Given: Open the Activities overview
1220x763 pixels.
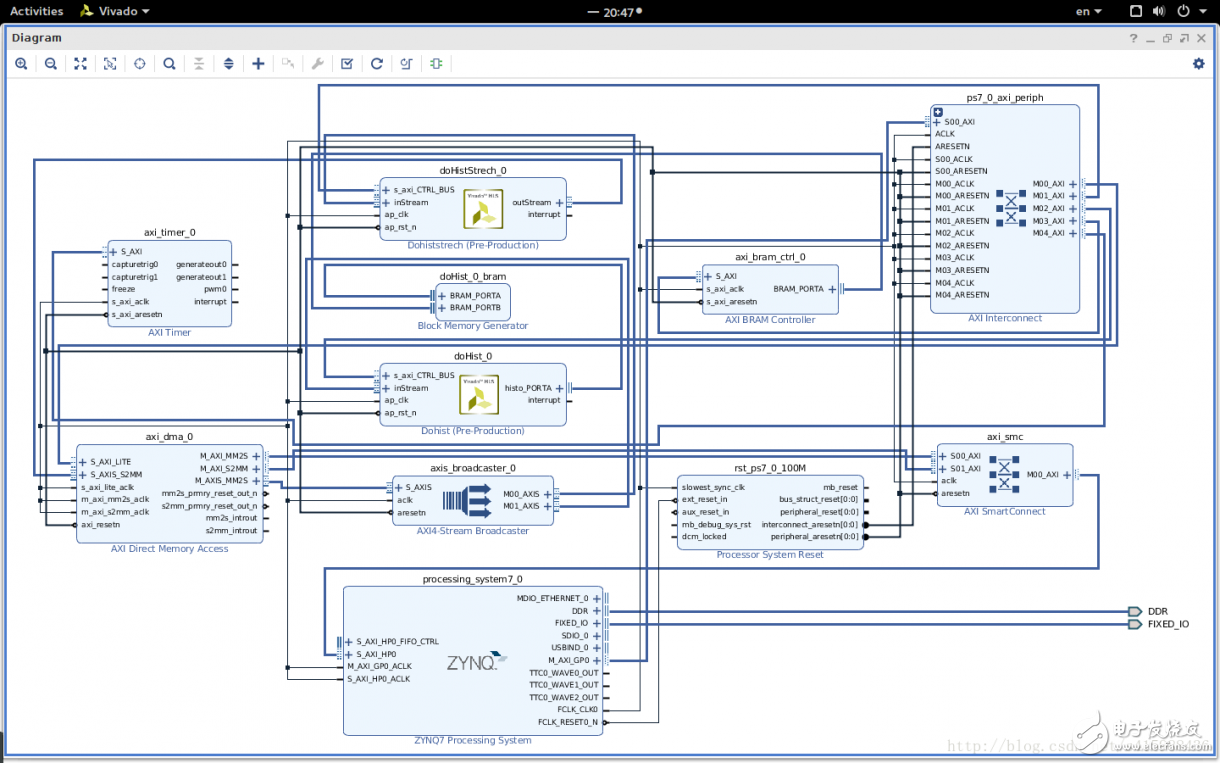Looking at the screenshot, I should tap(36, 11).
